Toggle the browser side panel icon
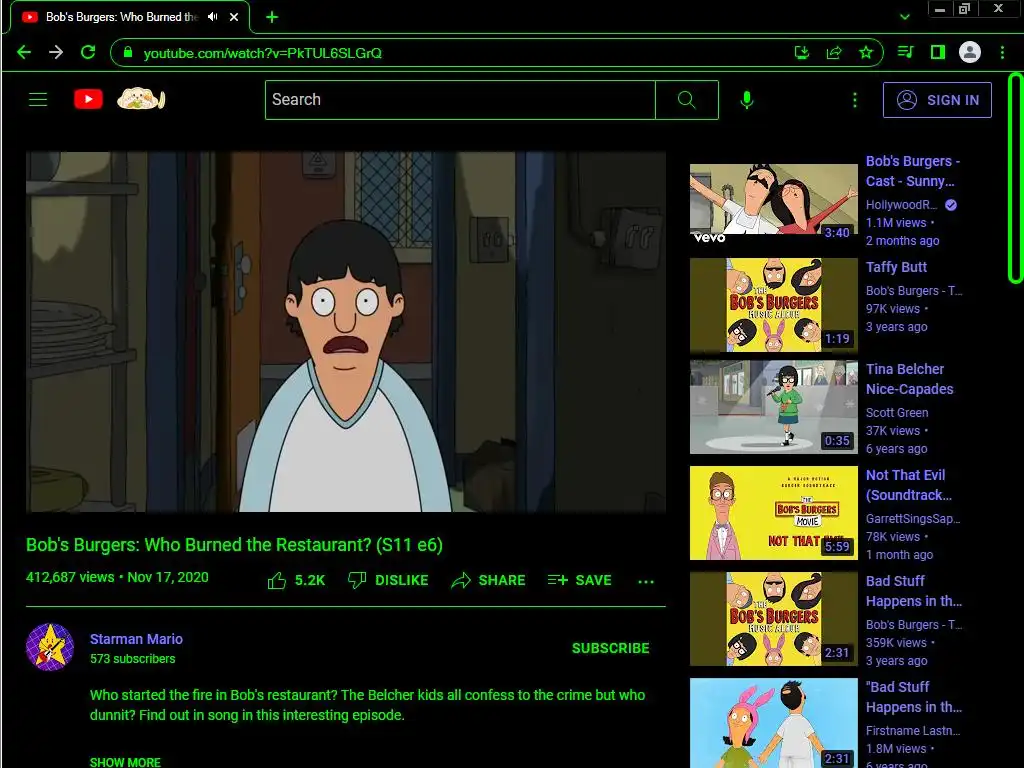 coord(938,52)
